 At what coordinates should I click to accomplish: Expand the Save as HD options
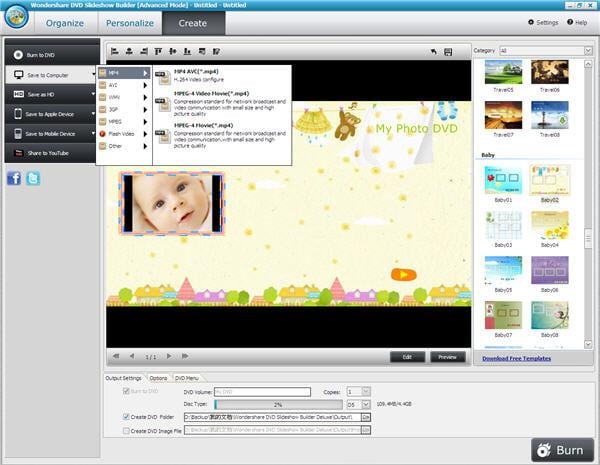52,95
